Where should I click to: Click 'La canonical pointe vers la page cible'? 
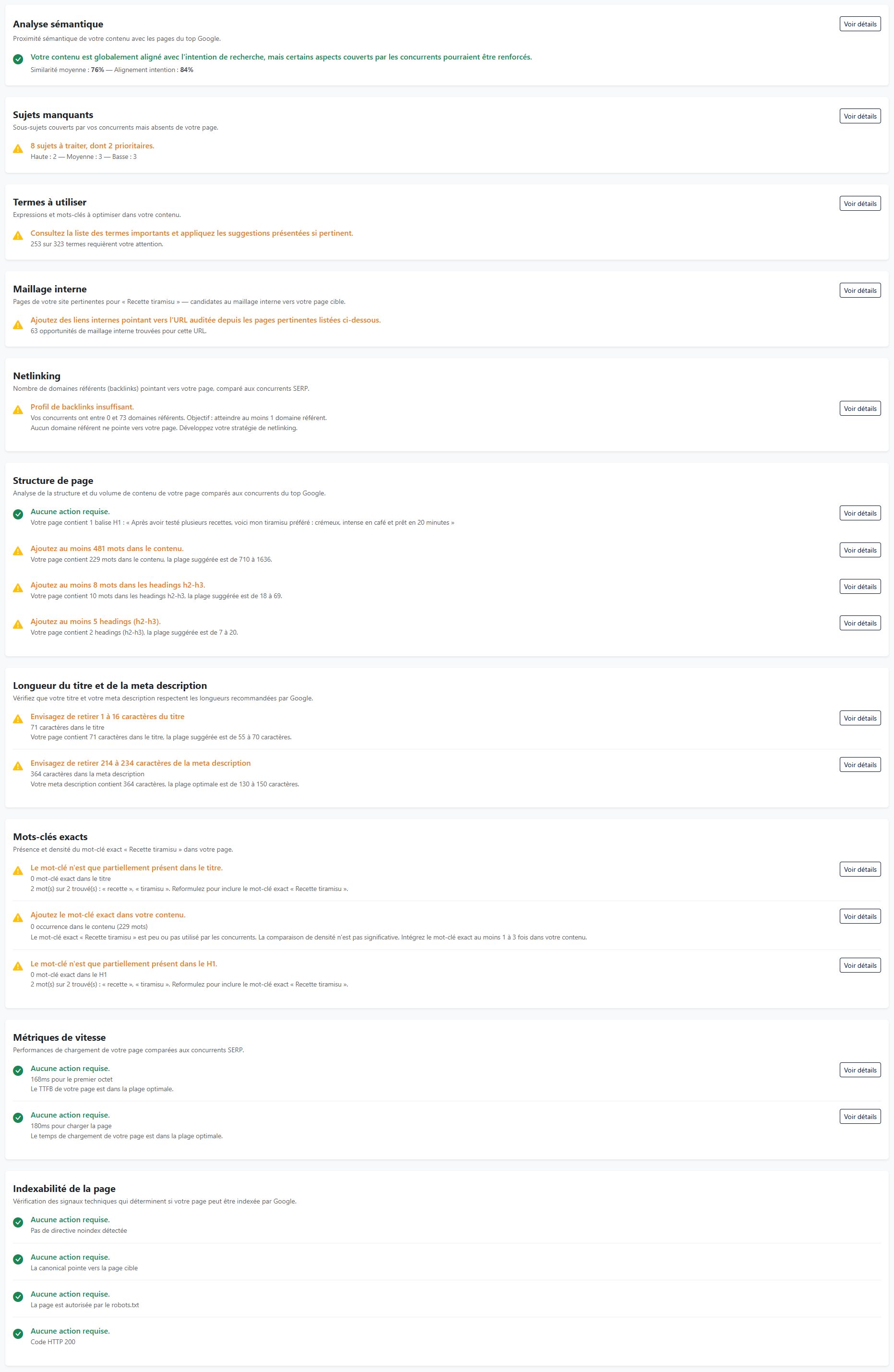pyautogui.click(x=84, y=1268)
